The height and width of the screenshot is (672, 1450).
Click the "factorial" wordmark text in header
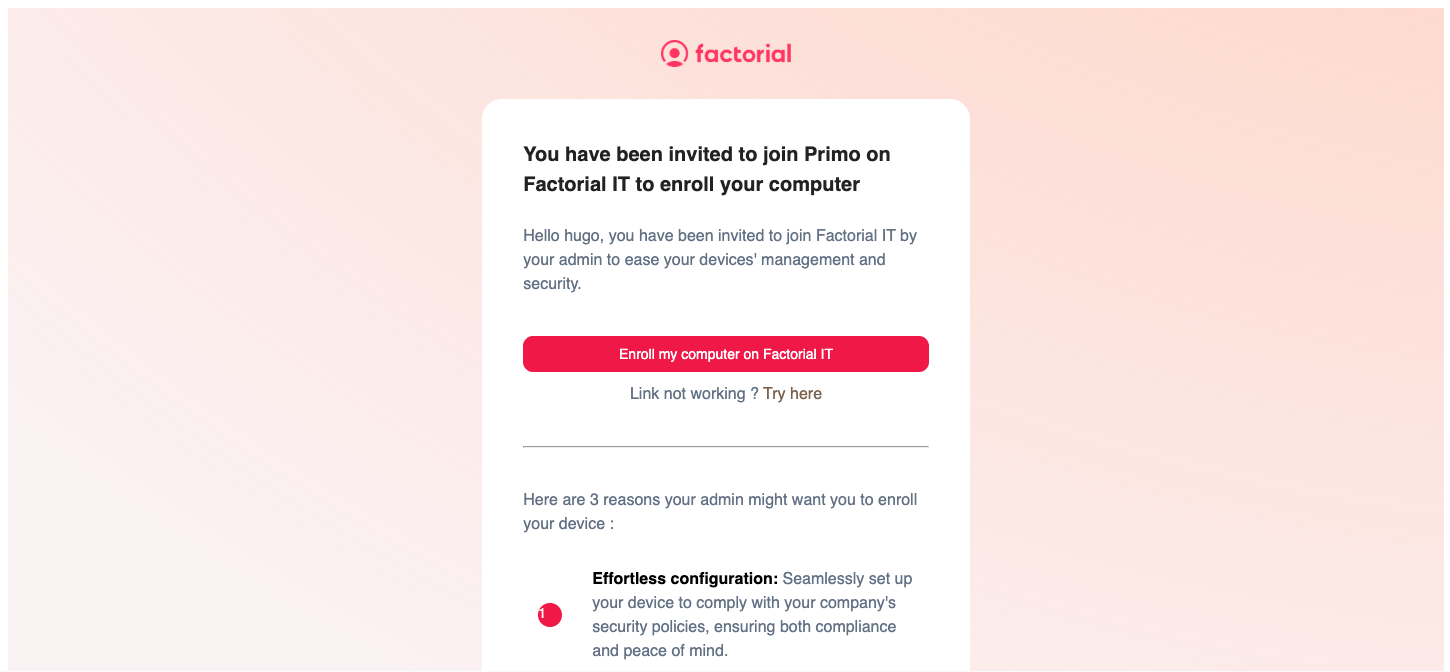coord(743,54)
